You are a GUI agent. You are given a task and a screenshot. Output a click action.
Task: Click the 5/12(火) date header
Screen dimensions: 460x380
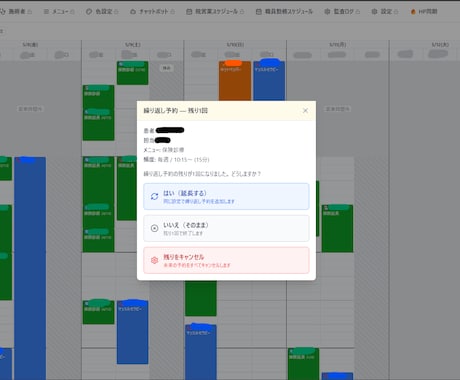pos(440,45)
